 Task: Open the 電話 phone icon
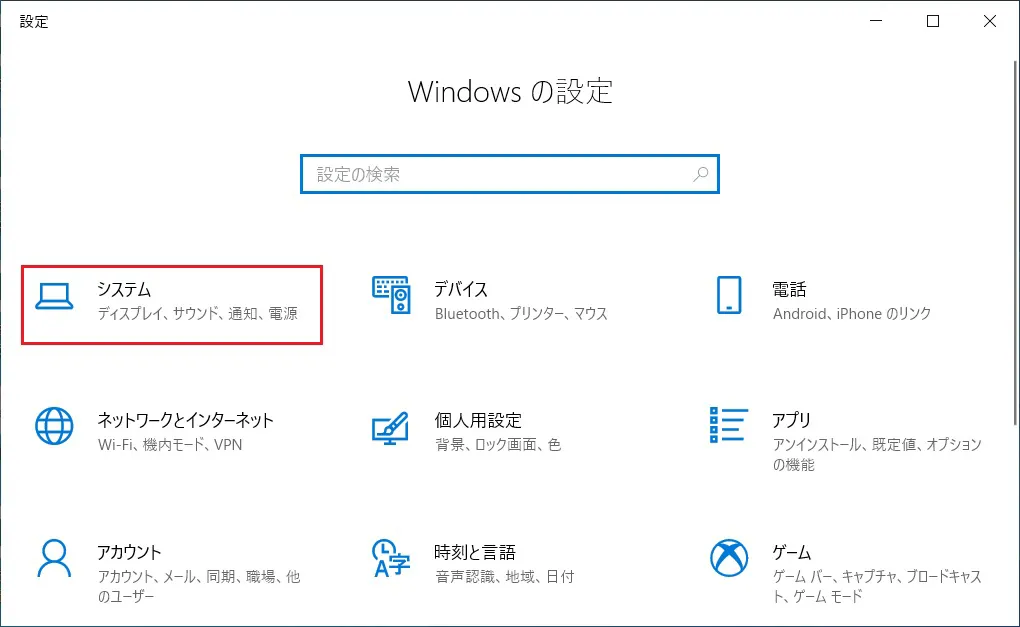pyautogui.click(x=729, y=295)
